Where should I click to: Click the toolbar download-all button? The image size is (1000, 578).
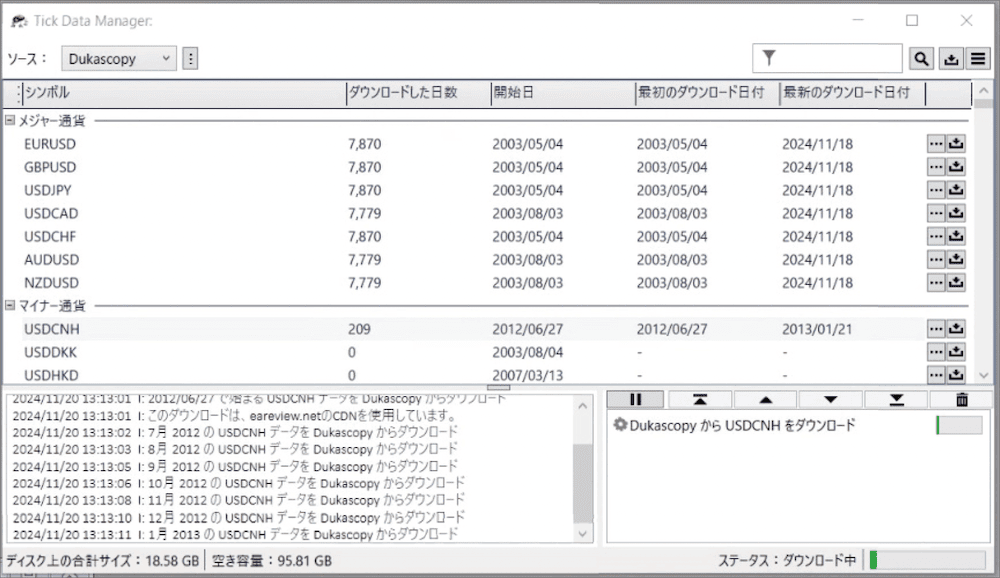pyautogui.click(x=951, y=59)
